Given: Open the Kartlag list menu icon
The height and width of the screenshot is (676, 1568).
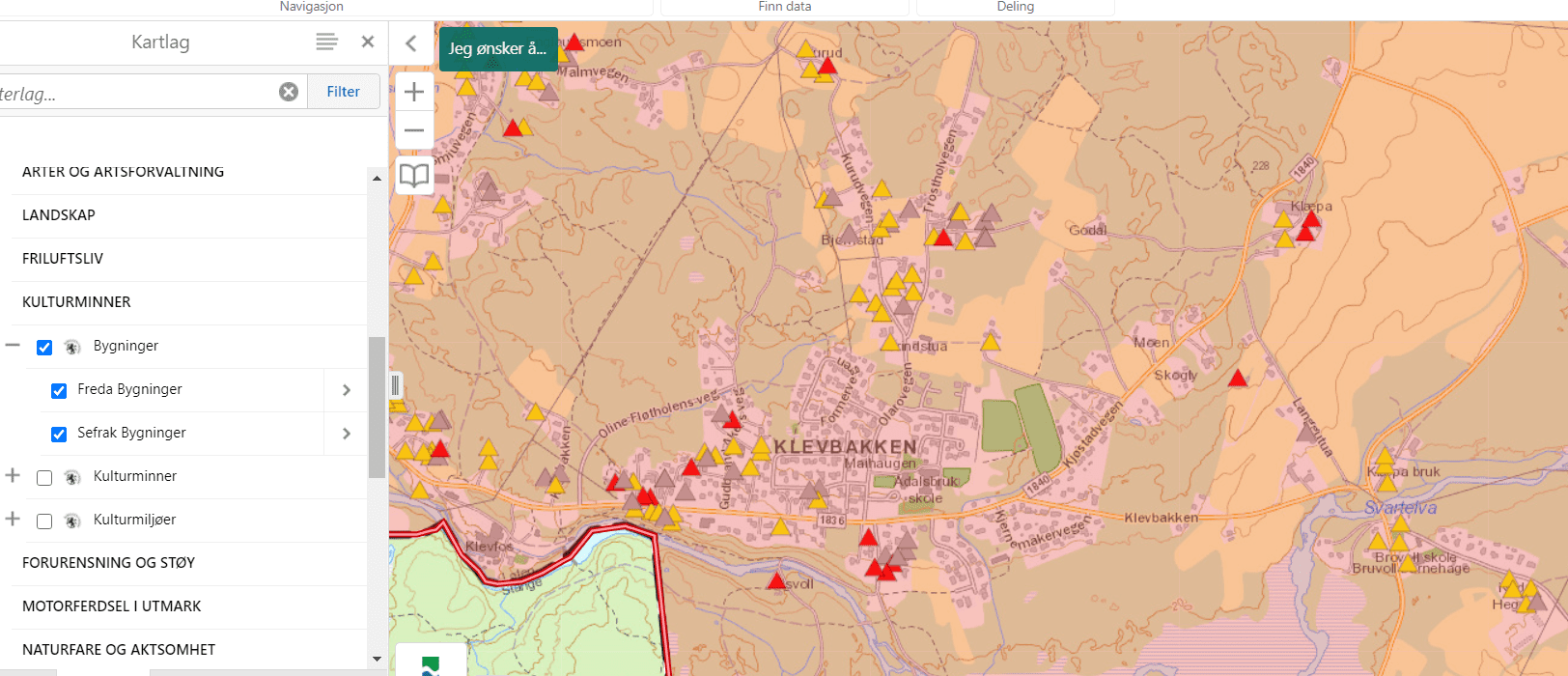Looking at the screenshot, I should [x=326, y=42].
